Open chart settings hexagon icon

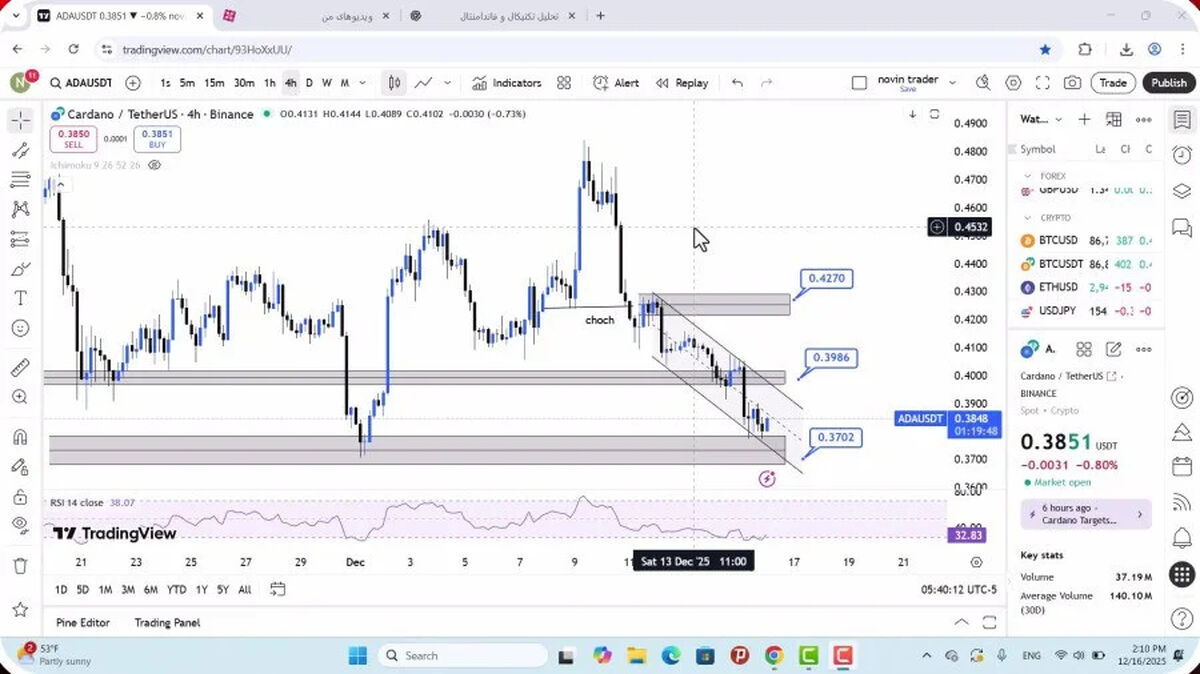click(x=1013, y=83)
